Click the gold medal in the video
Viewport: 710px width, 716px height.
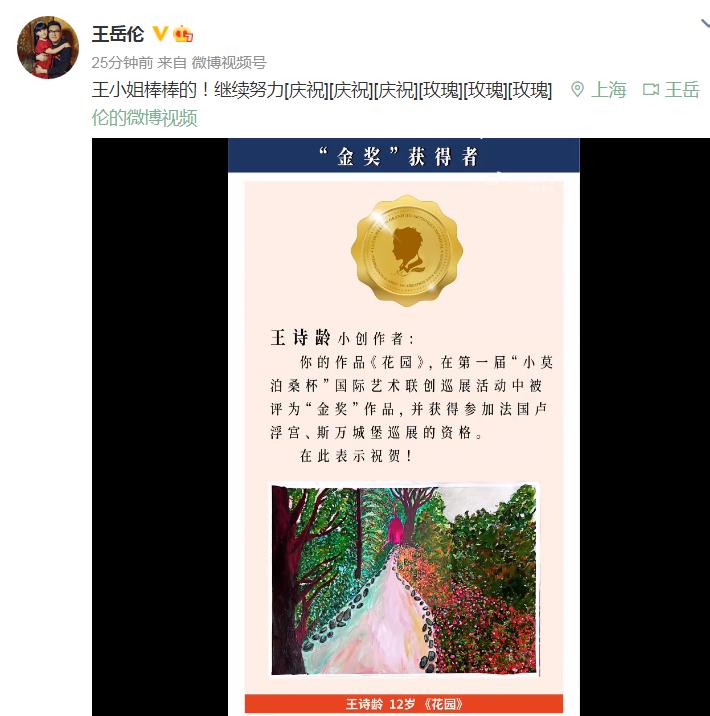pyautogui.click(x=407, y=251)
